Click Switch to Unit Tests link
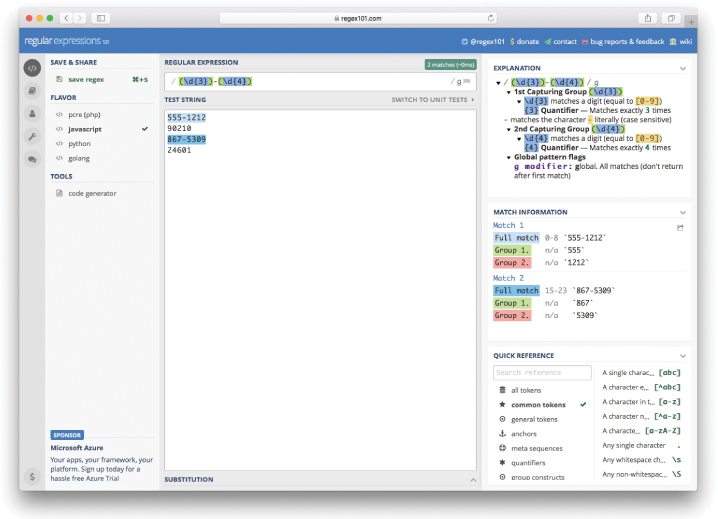Screen dimensions: 718x519 coord(432,100)
